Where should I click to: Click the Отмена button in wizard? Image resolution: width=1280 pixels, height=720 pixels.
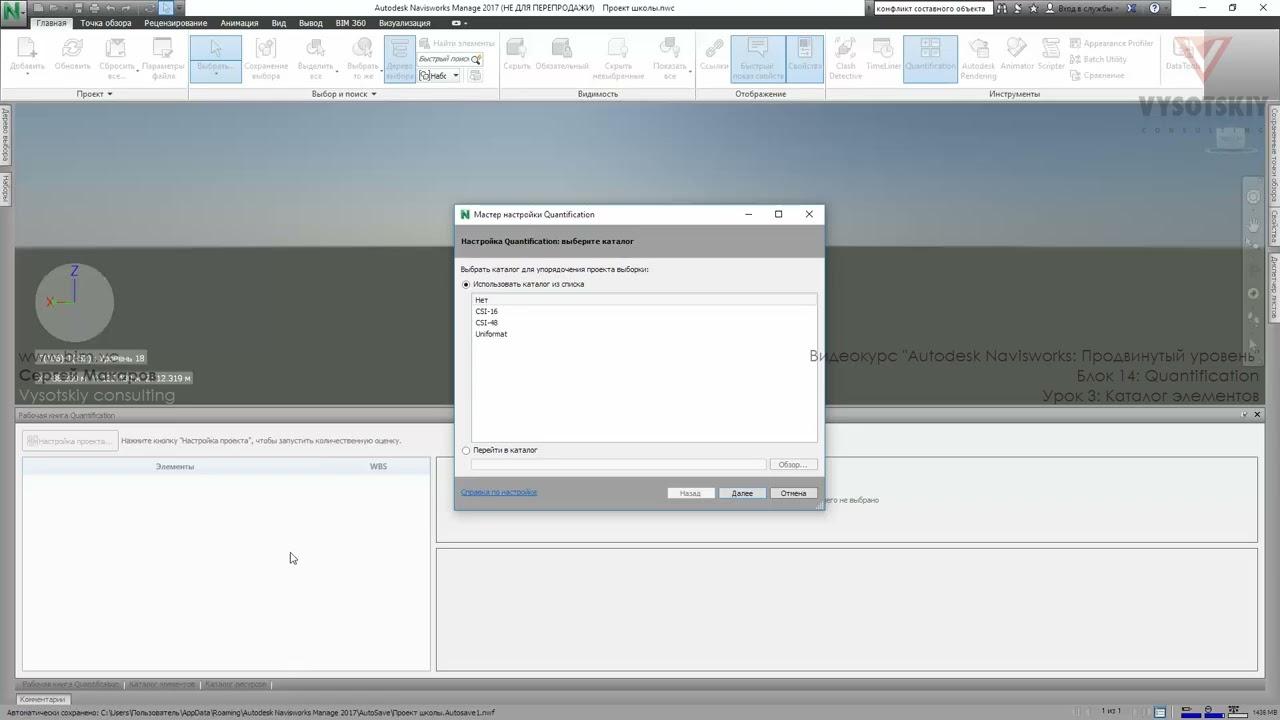794,493
